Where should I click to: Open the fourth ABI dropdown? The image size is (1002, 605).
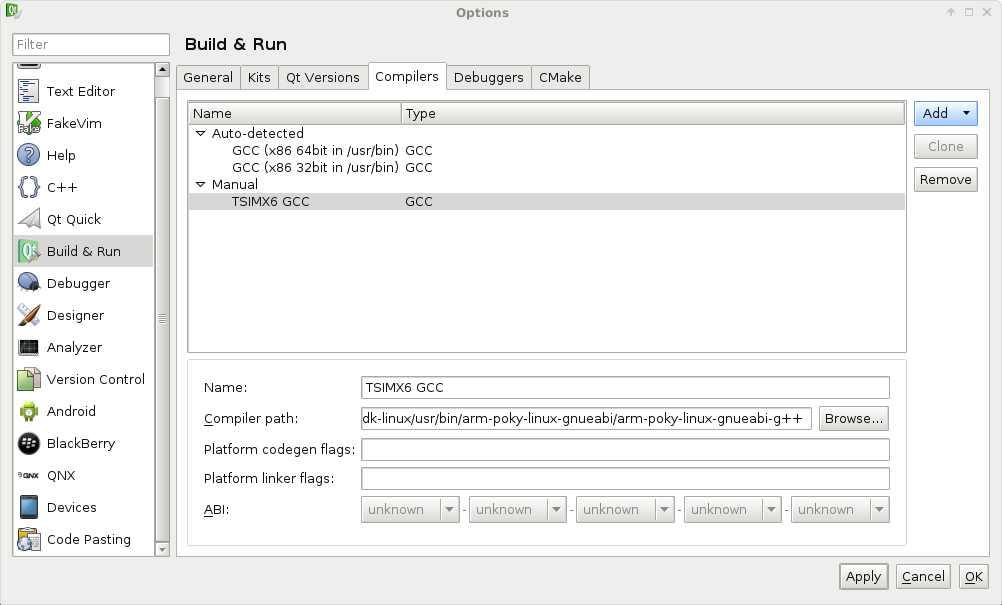point(732,510)
